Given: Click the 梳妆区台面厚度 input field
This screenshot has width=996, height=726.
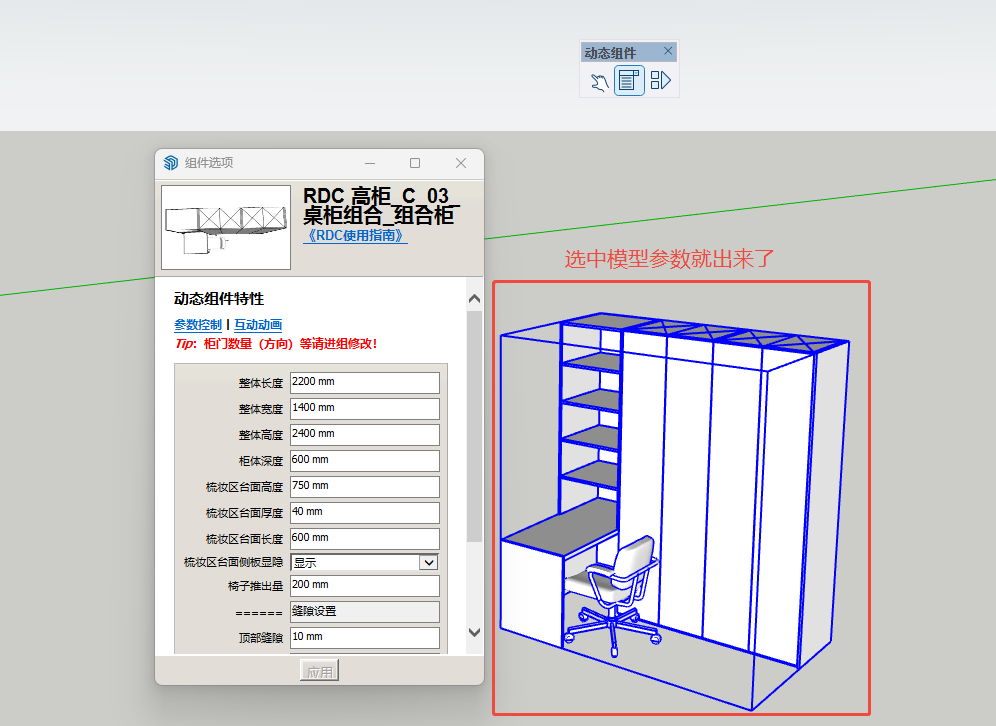Looking at the screenshot, I should click(x=365, y=513).
